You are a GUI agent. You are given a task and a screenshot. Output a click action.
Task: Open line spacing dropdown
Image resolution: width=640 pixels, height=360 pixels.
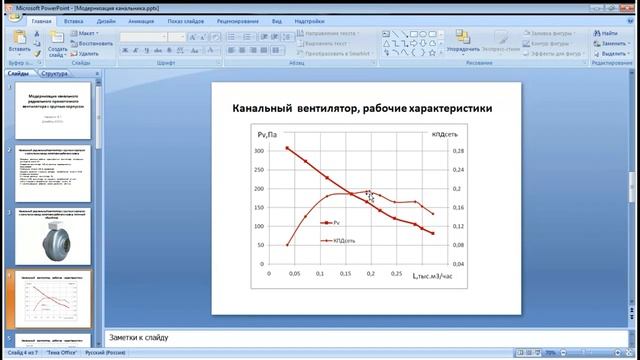click(287, 37)
